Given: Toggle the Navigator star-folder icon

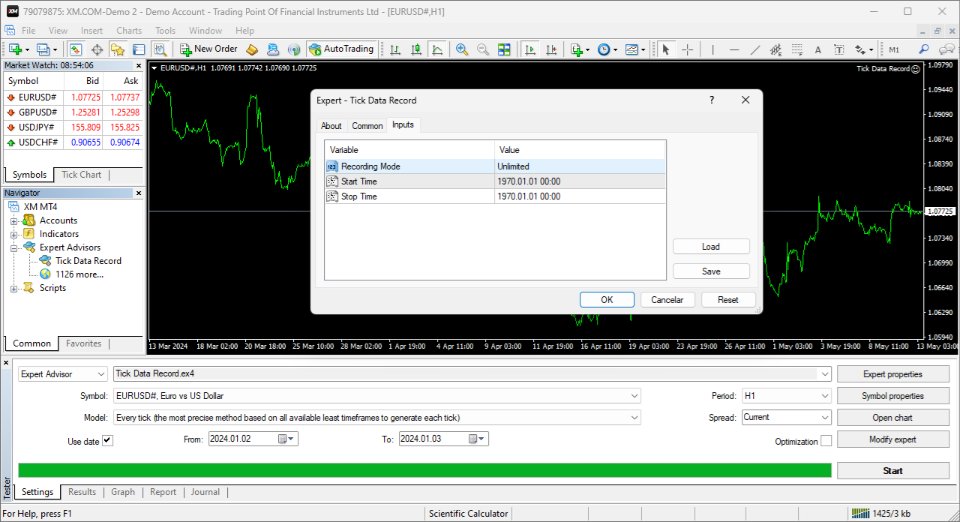Looking at the screenshot, I should (118, 50).
